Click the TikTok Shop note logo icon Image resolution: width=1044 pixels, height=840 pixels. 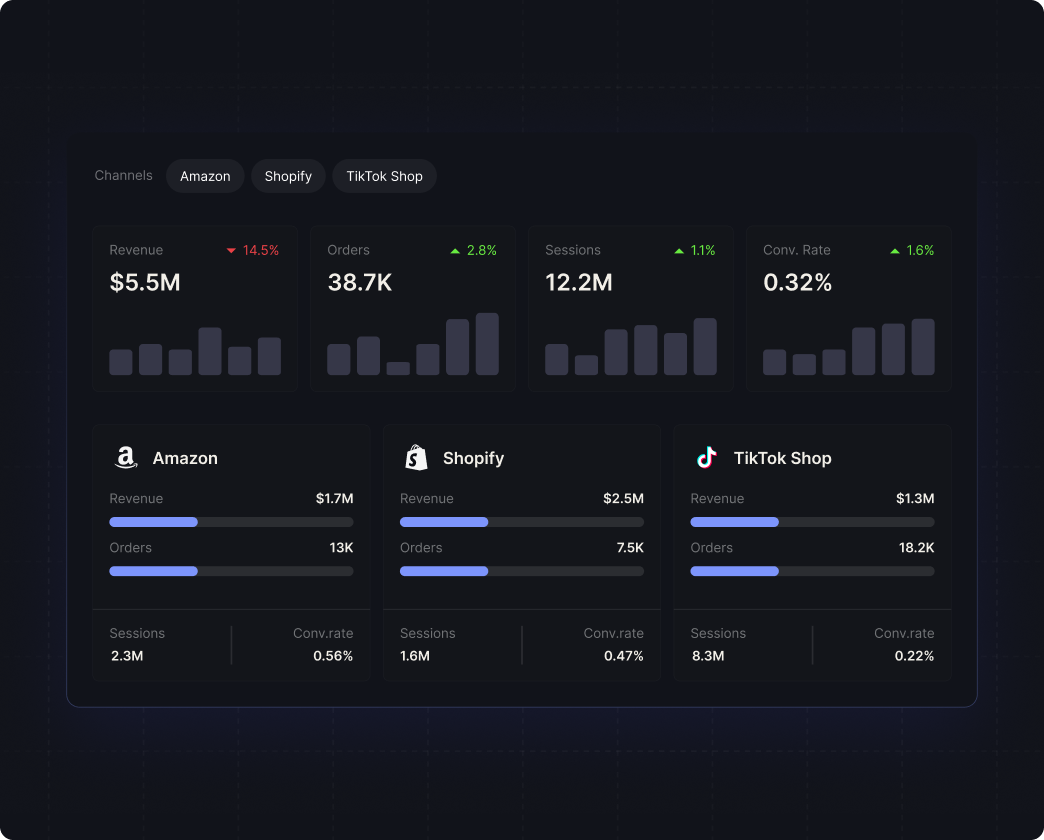coord(705,457)
